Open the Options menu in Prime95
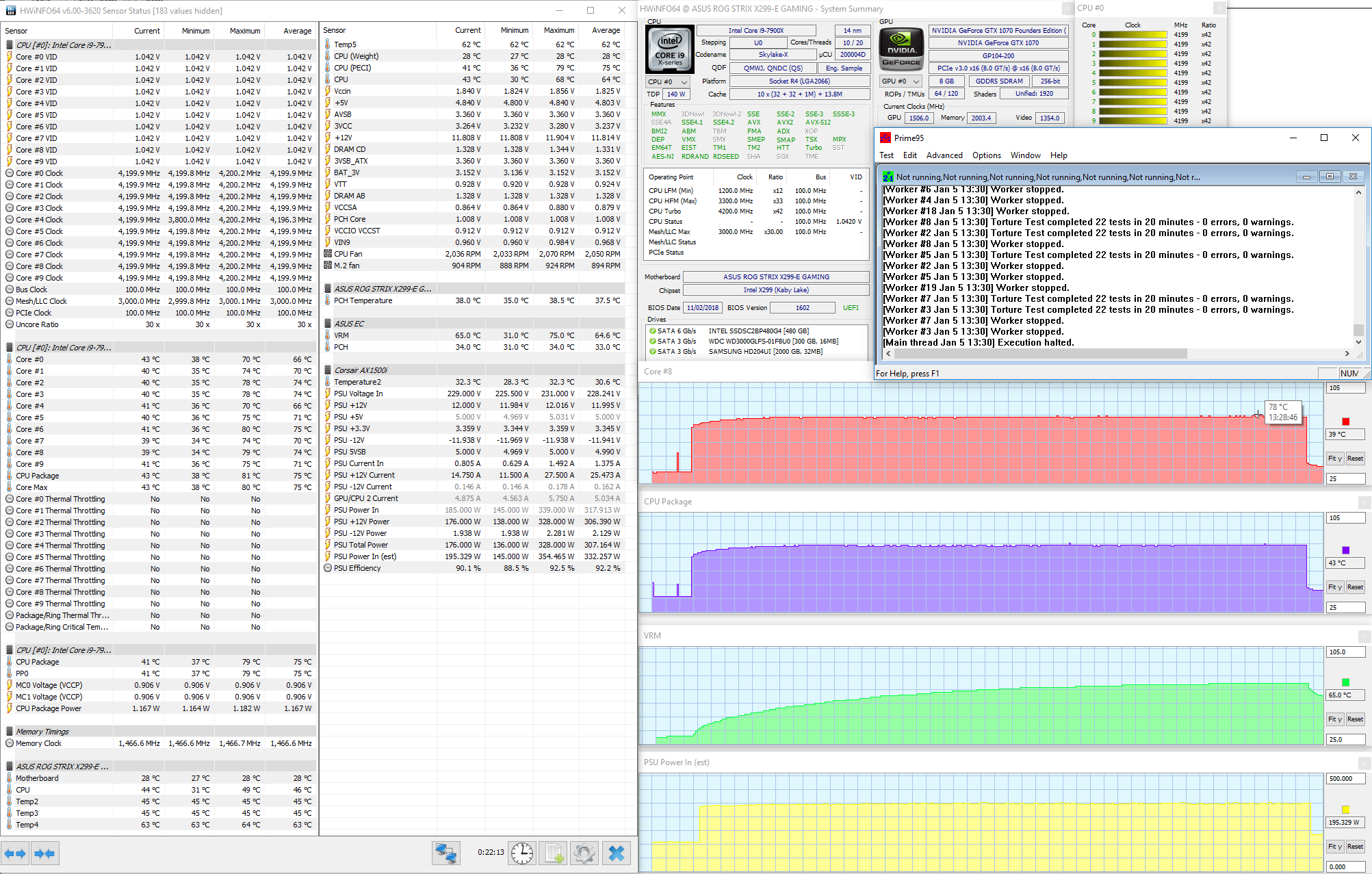This screenshot has height=874, width=1372. [x=986, y=155]
